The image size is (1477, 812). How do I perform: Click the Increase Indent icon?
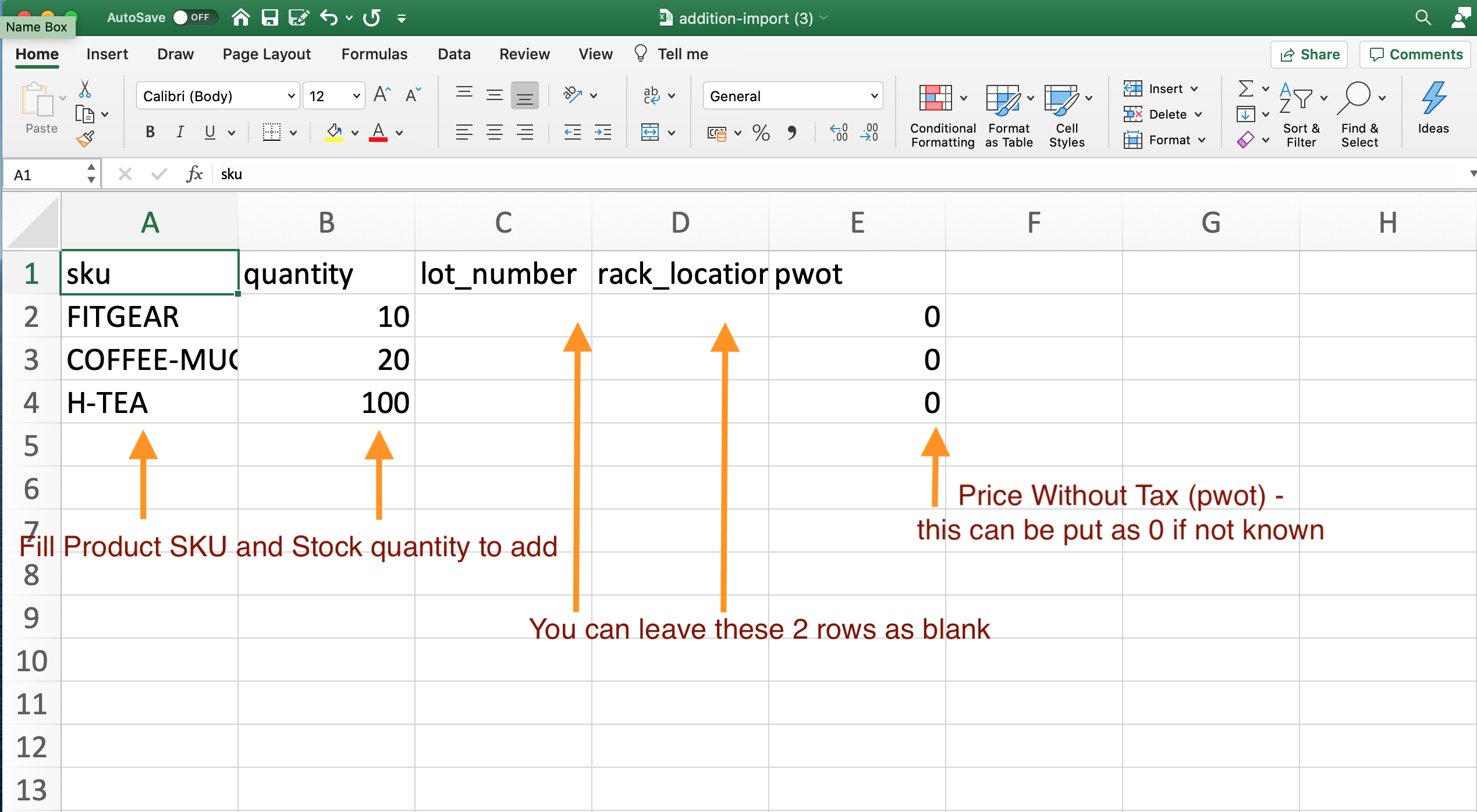click(x=602, y=133)
